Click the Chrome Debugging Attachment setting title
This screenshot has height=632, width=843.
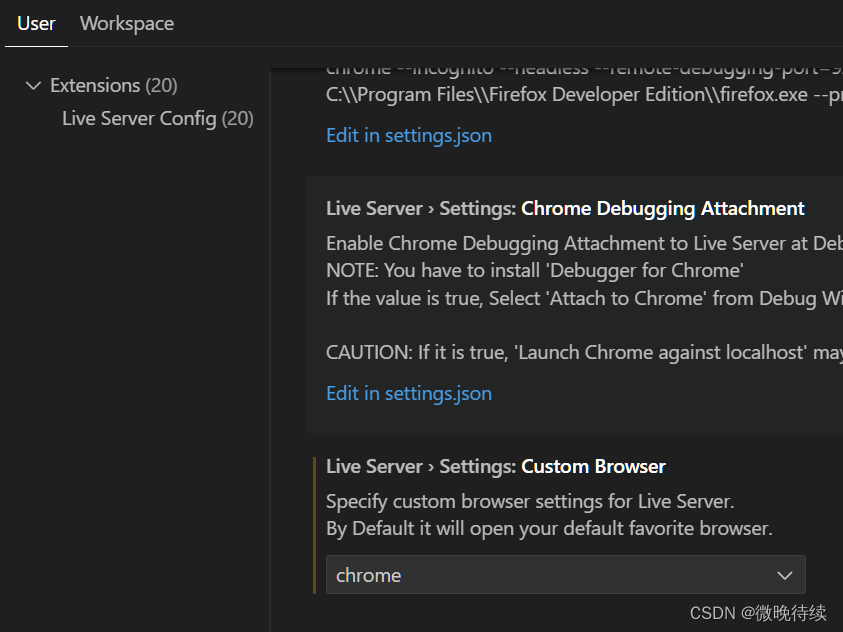pos(662,208)
